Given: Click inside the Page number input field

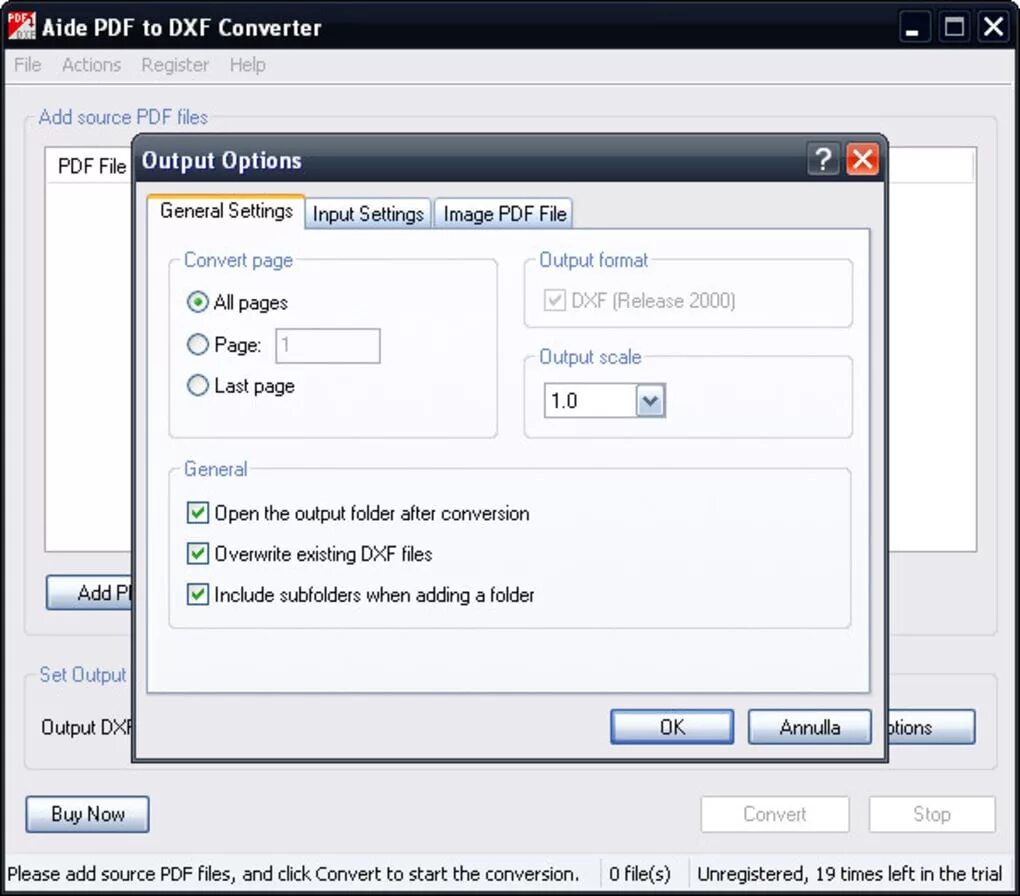Looking at the screenshot, I should [x=327, y=345].
